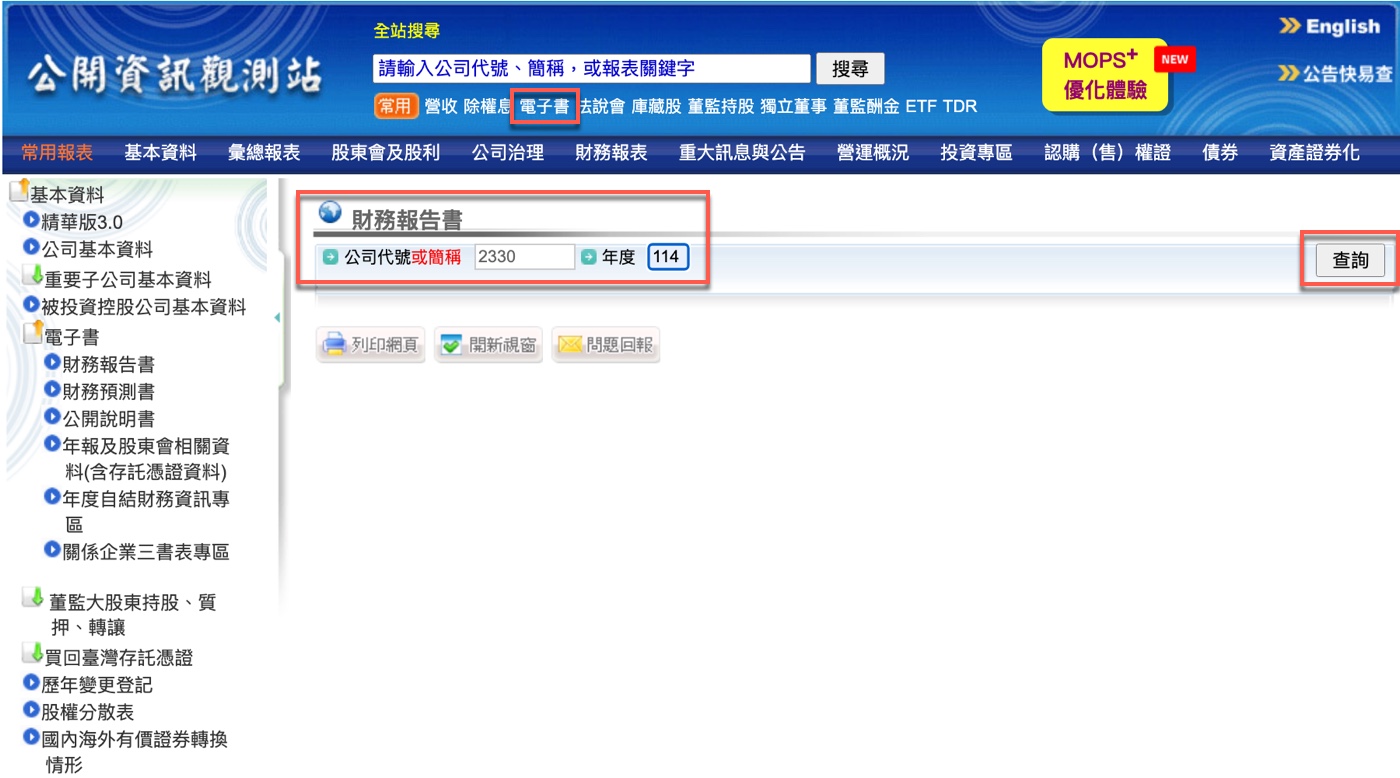Image resolution: width=1400 pixels, height=778 pixels.
Task: Collapse the left sidebar with splitter arrow
Action: pyautogui.click(x=277, y=318)
